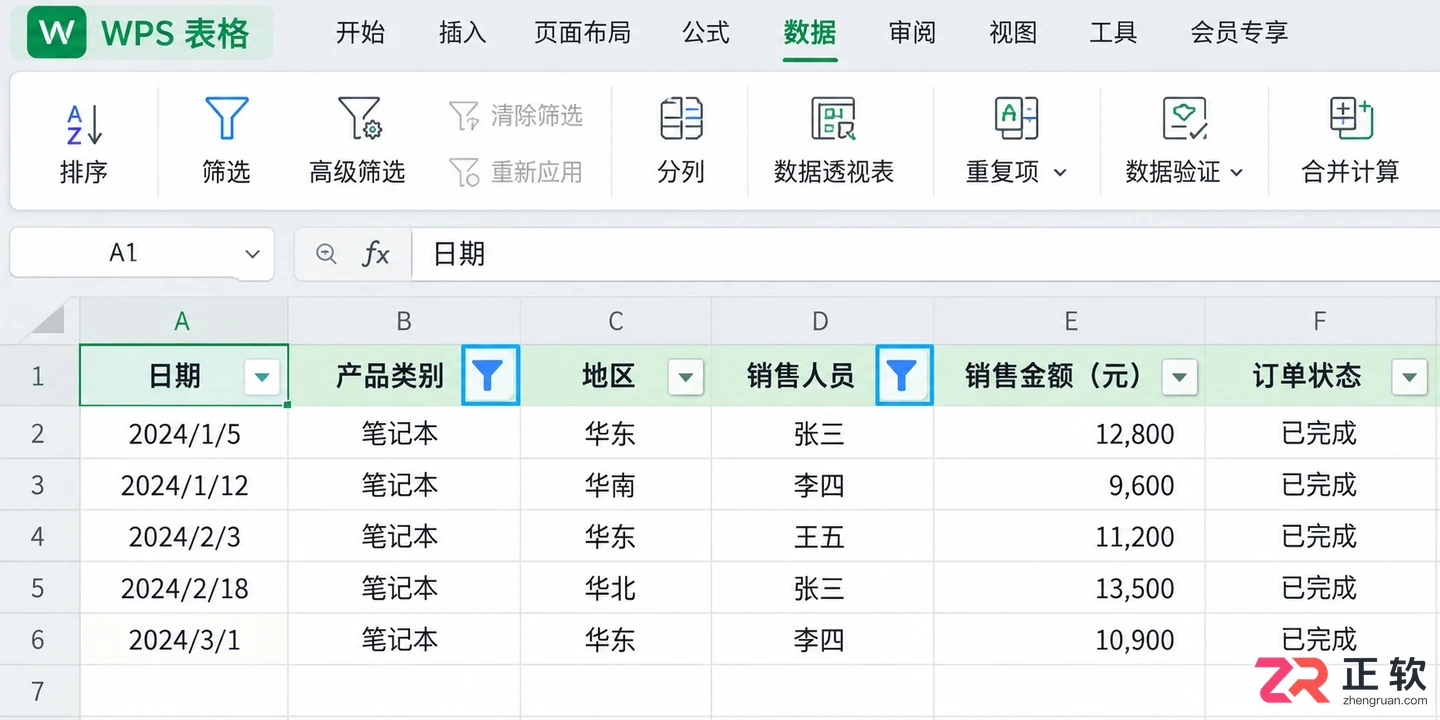Switch to the 视图 tab
This screenshot has width=1440, height=720.
coord(1013,32)
